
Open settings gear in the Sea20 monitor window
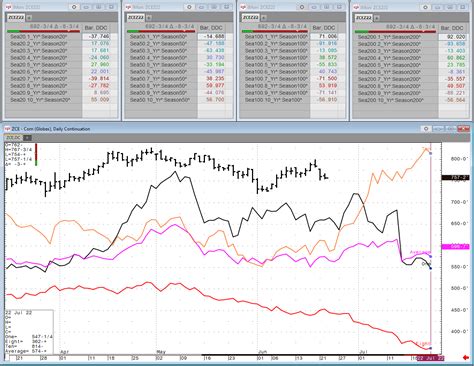click(x=74, y=7)
